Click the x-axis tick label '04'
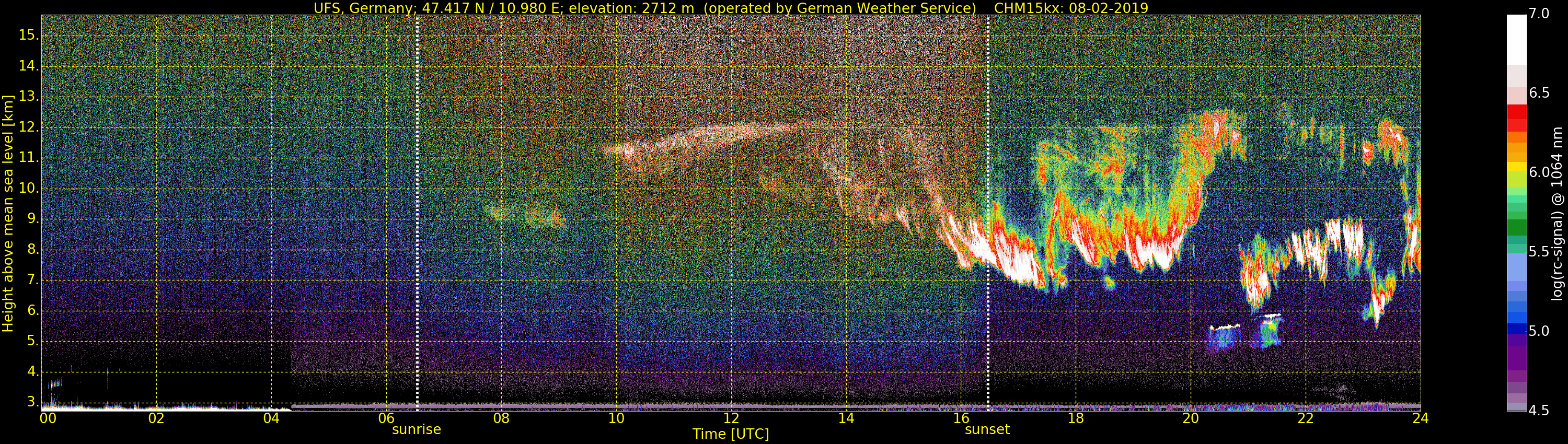Image resolution: width=1568 pixels, height=444 pixels. pyautogui.click(x=271, y=418)
